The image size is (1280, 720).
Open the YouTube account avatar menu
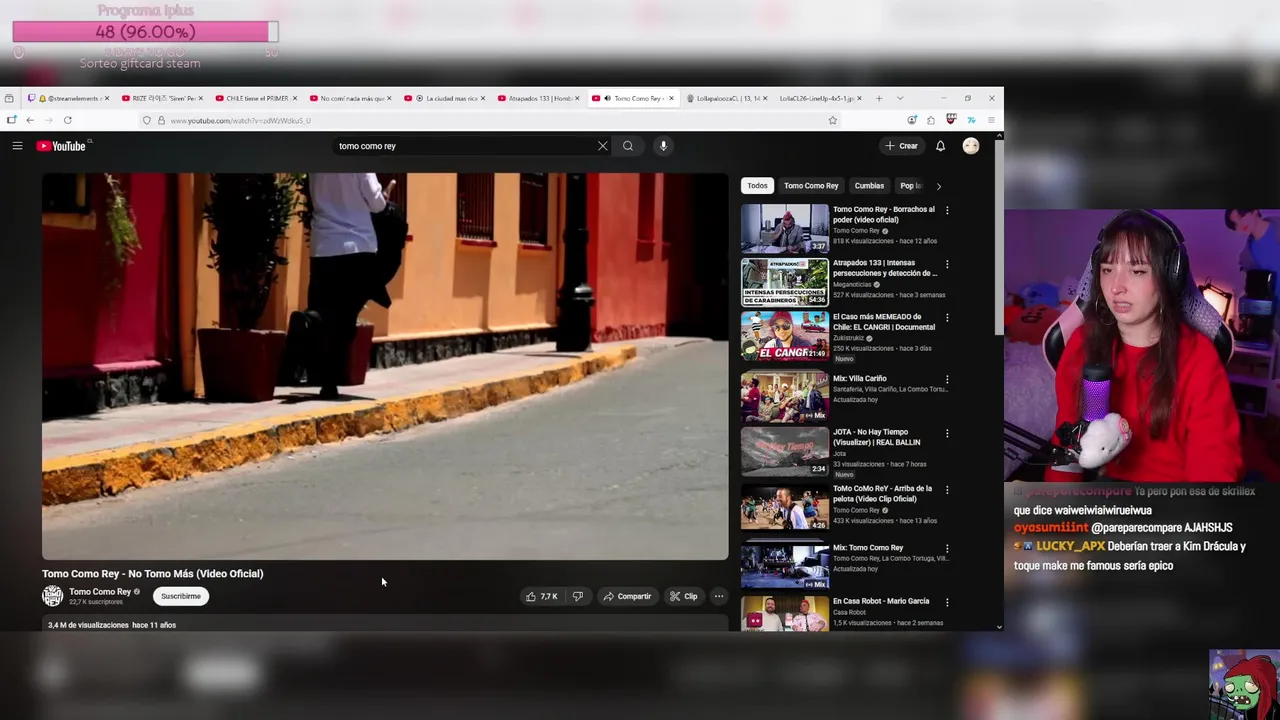pos(971,146)
